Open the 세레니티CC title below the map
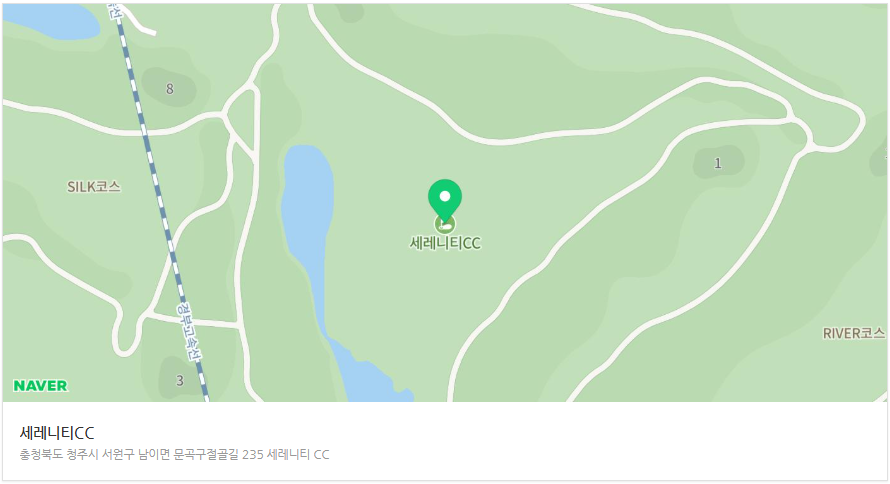Image resolution: width=890 pixels, height=484 pixels. [57, 433]
